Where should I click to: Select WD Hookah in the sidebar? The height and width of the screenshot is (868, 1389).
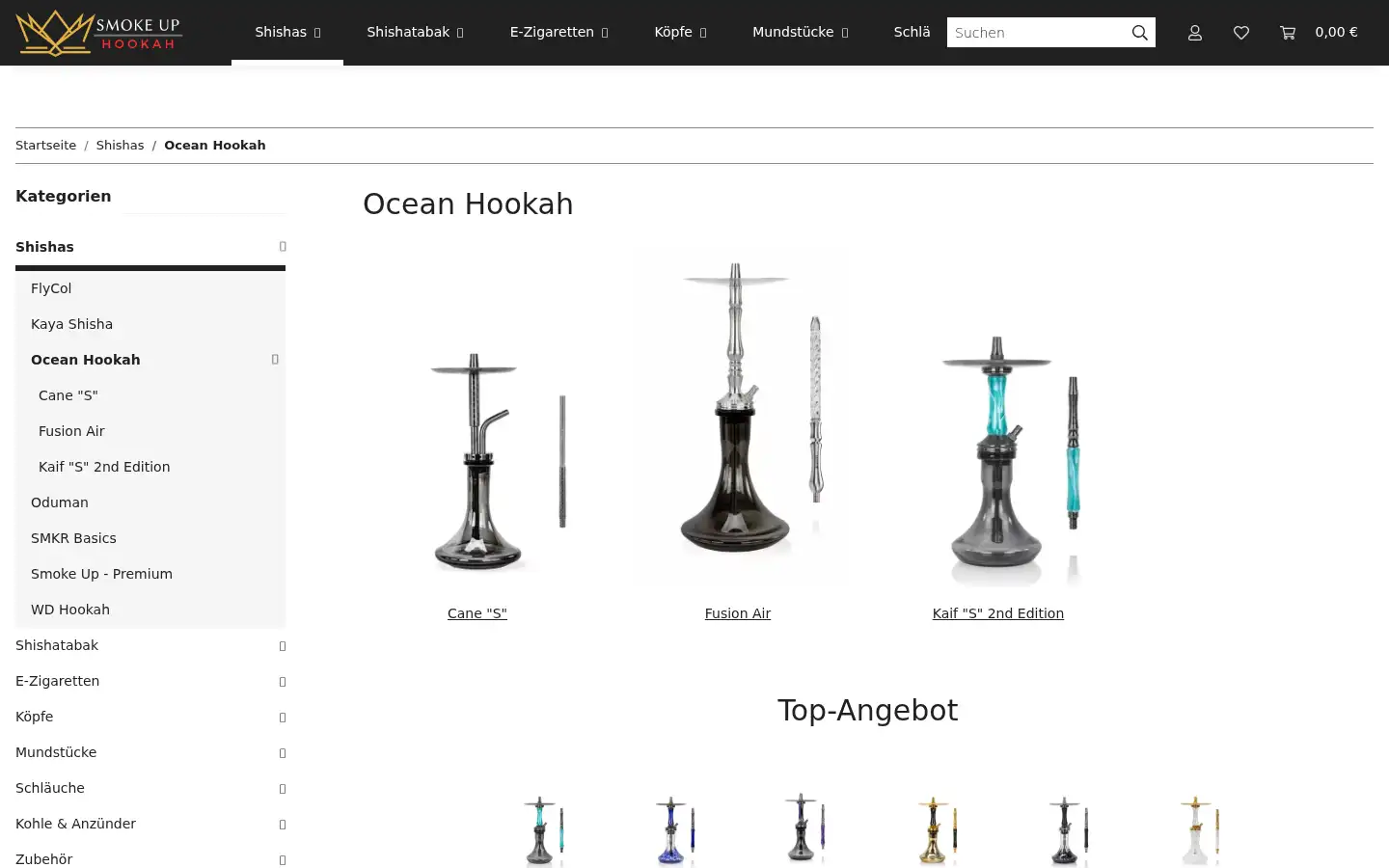click(x=70, y=610)
